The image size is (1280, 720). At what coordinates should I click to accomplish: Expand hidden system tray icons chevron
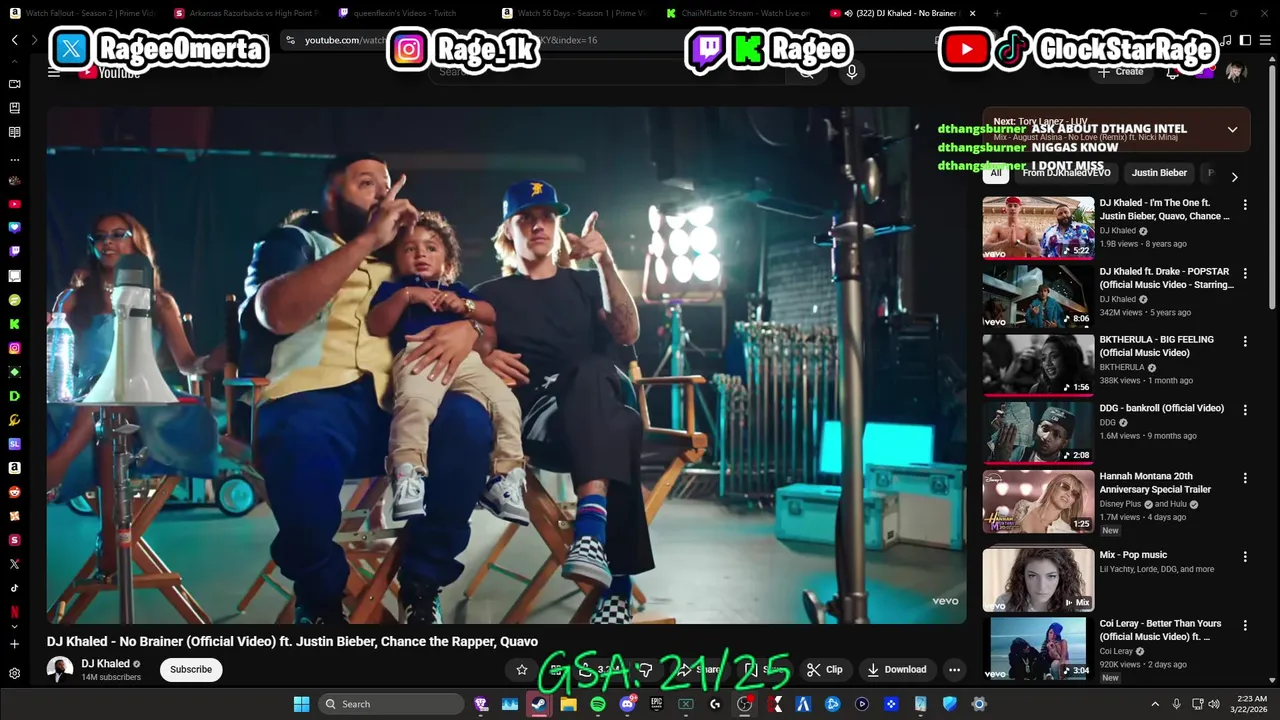(x=1154, y=704)
